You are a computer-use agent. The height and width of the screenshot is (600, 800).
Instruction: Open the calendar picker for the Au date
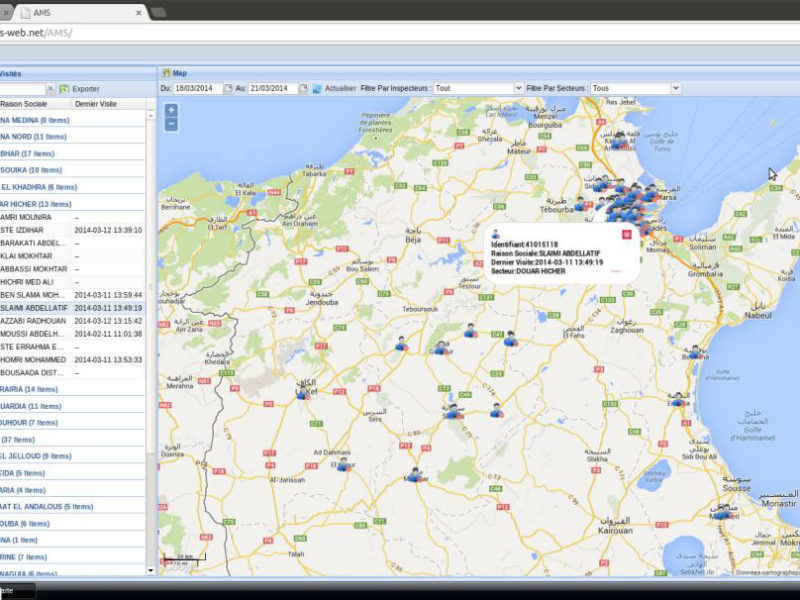tap(304, 88)
